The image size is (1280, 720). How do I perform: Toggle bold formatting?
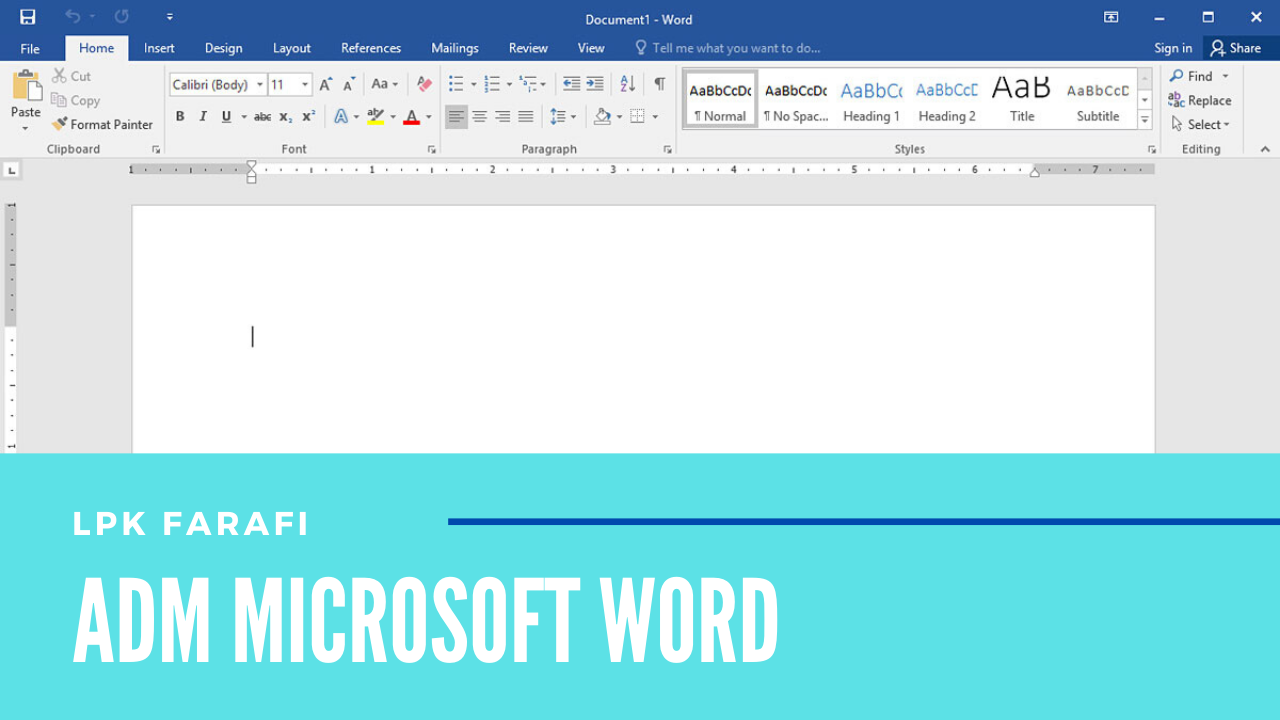point(180,117)
